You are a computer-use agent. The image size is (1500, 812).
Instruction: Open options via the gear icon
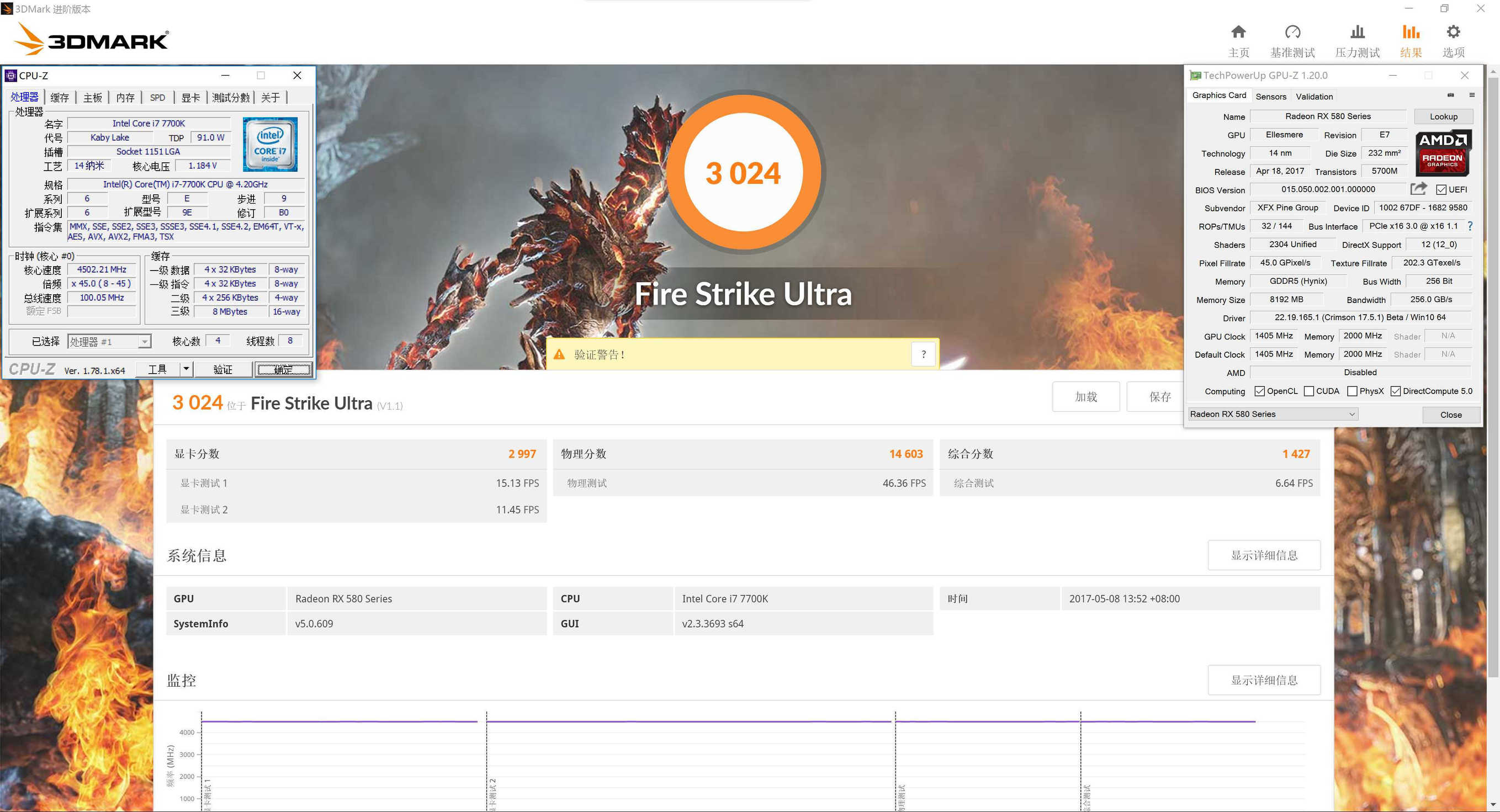(x=1453, y=32)
